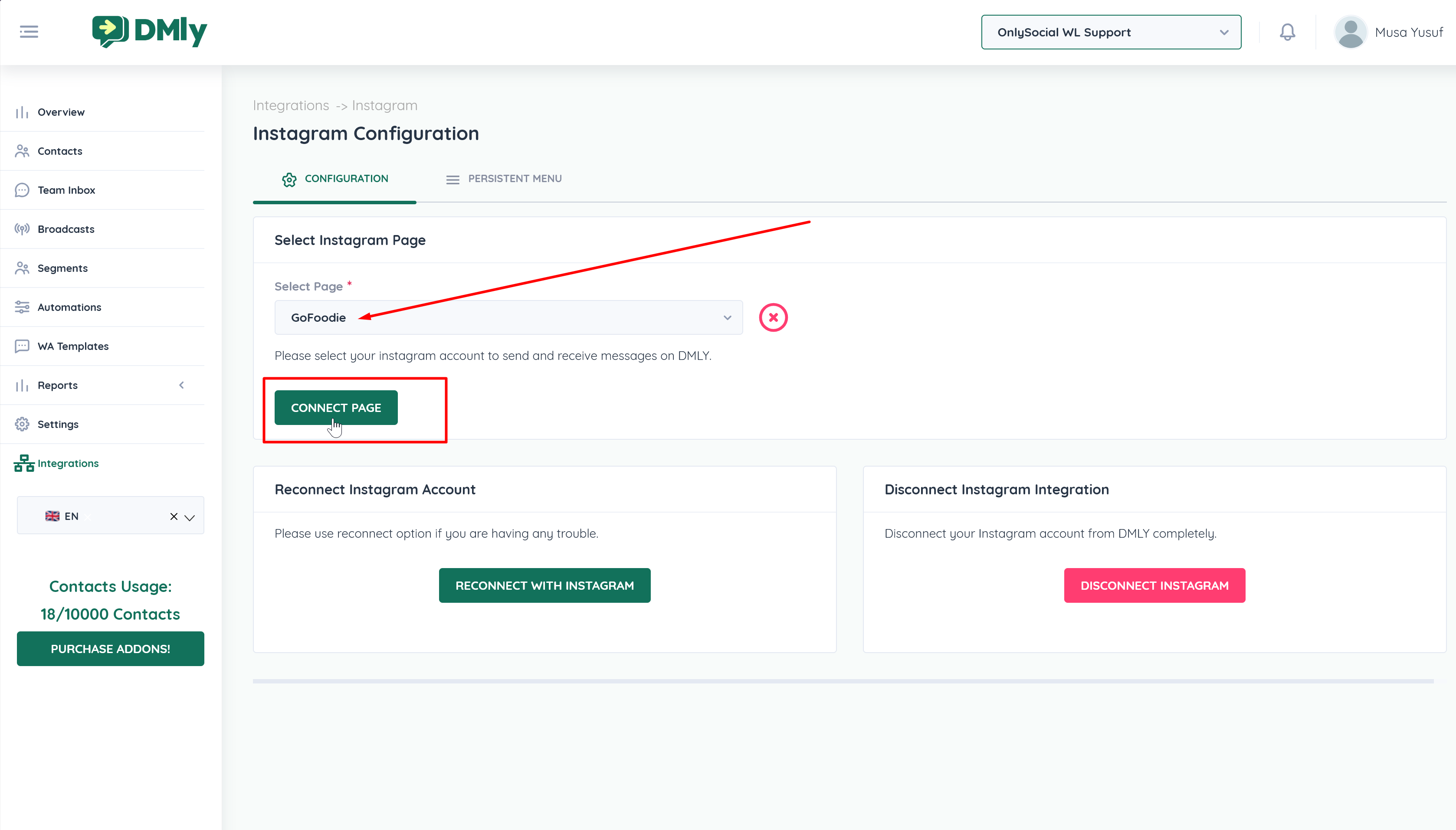Open the notifications bell
The width and height of the screenshot is (1456, 830).
coord(1287,32)
